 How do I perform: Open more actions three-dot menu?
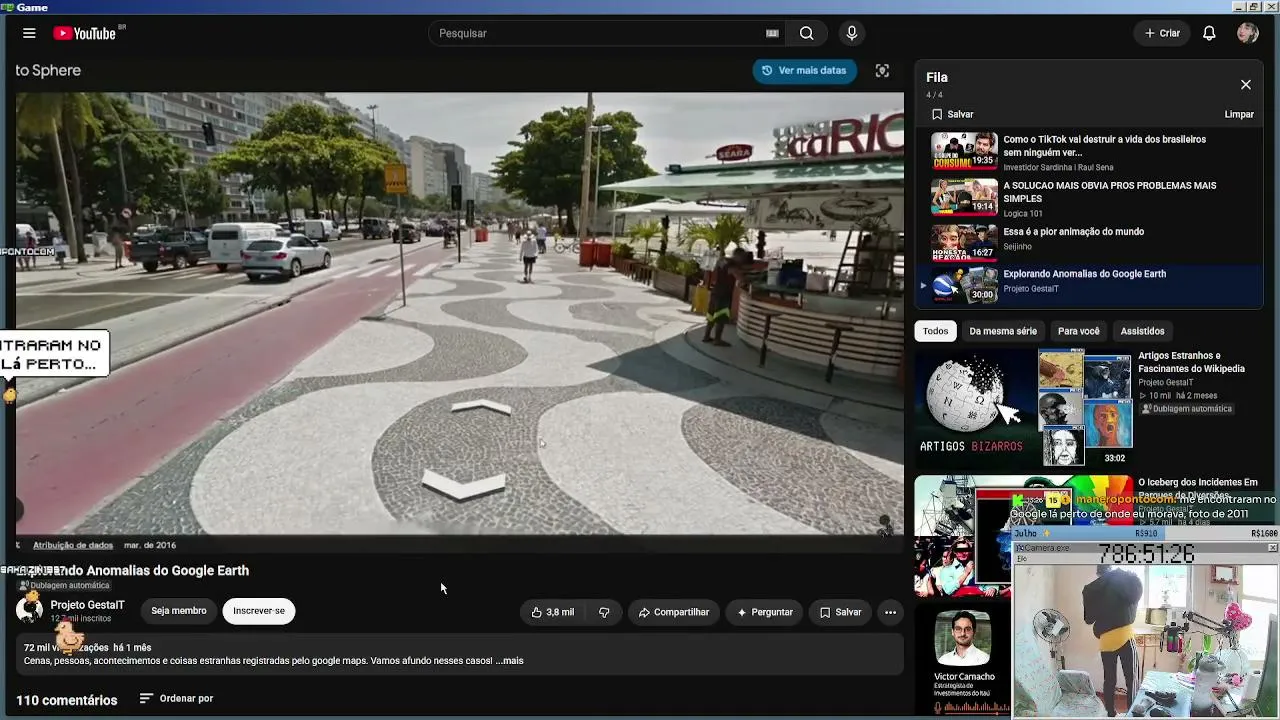[890, 612]
